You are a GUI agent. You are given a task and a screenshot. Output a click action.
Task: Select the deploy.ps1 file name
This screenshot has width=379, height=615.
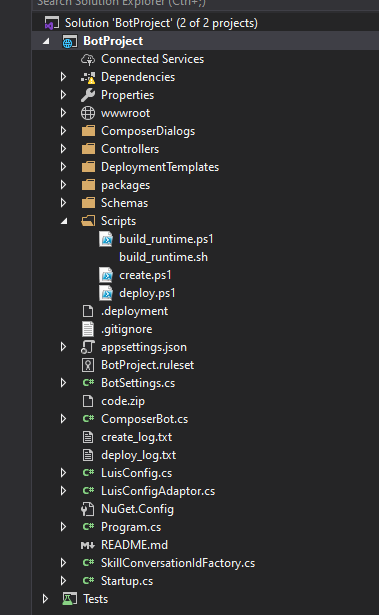(x=147, y=293)
